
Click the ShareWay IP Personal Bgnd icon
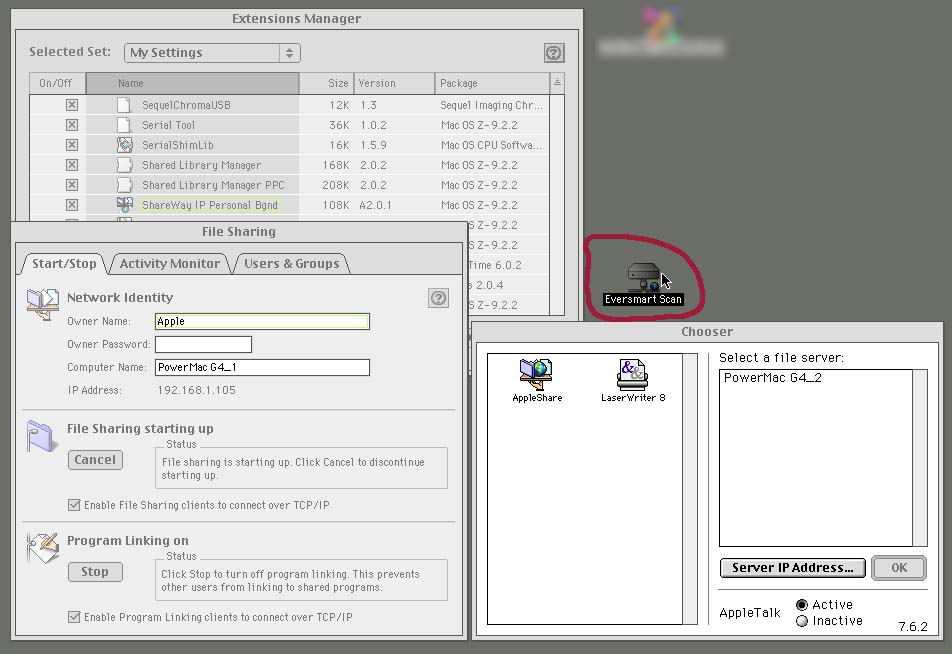(x=124, y=205)
